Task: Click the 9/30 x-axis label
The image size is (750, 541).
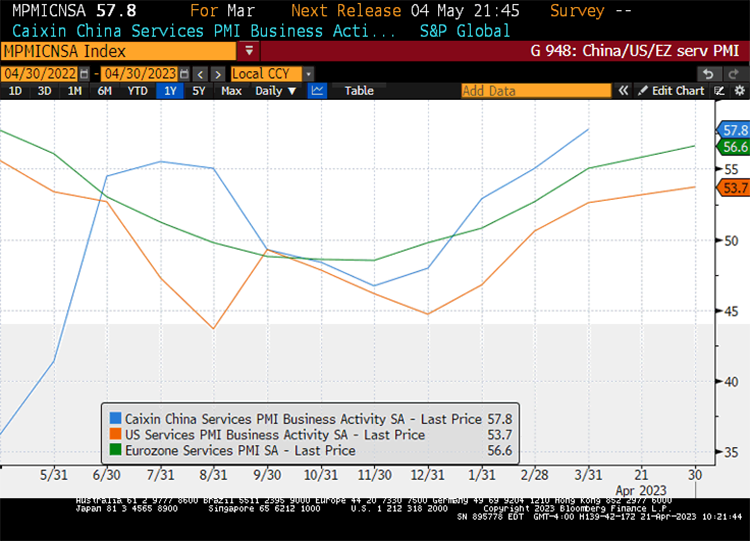Action: (x=267, y=475)
